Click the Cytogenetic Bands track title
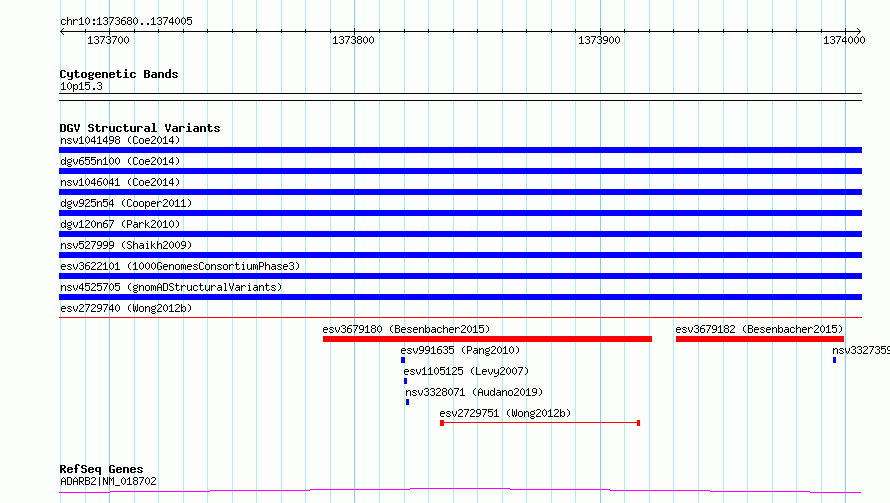This screenshot has width=890, height=503. pos(119,74)
